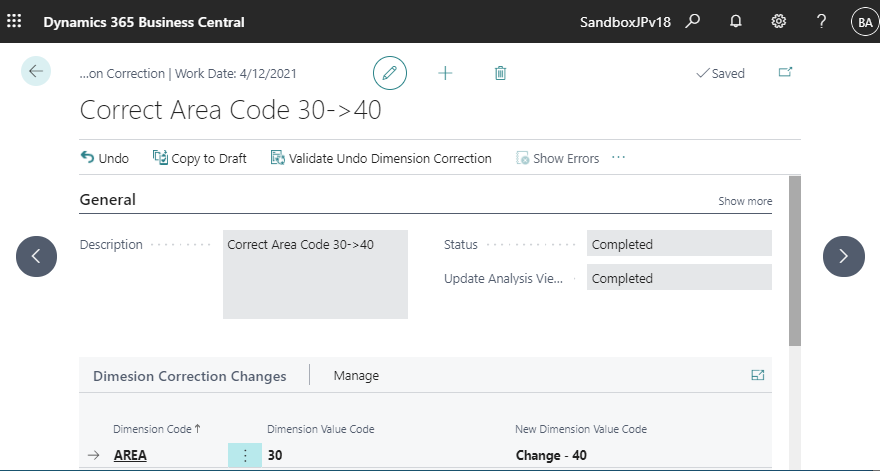Open the Manage menu
Image resolution: width=880 pixels, height=471 pixels.
[356, 376]
